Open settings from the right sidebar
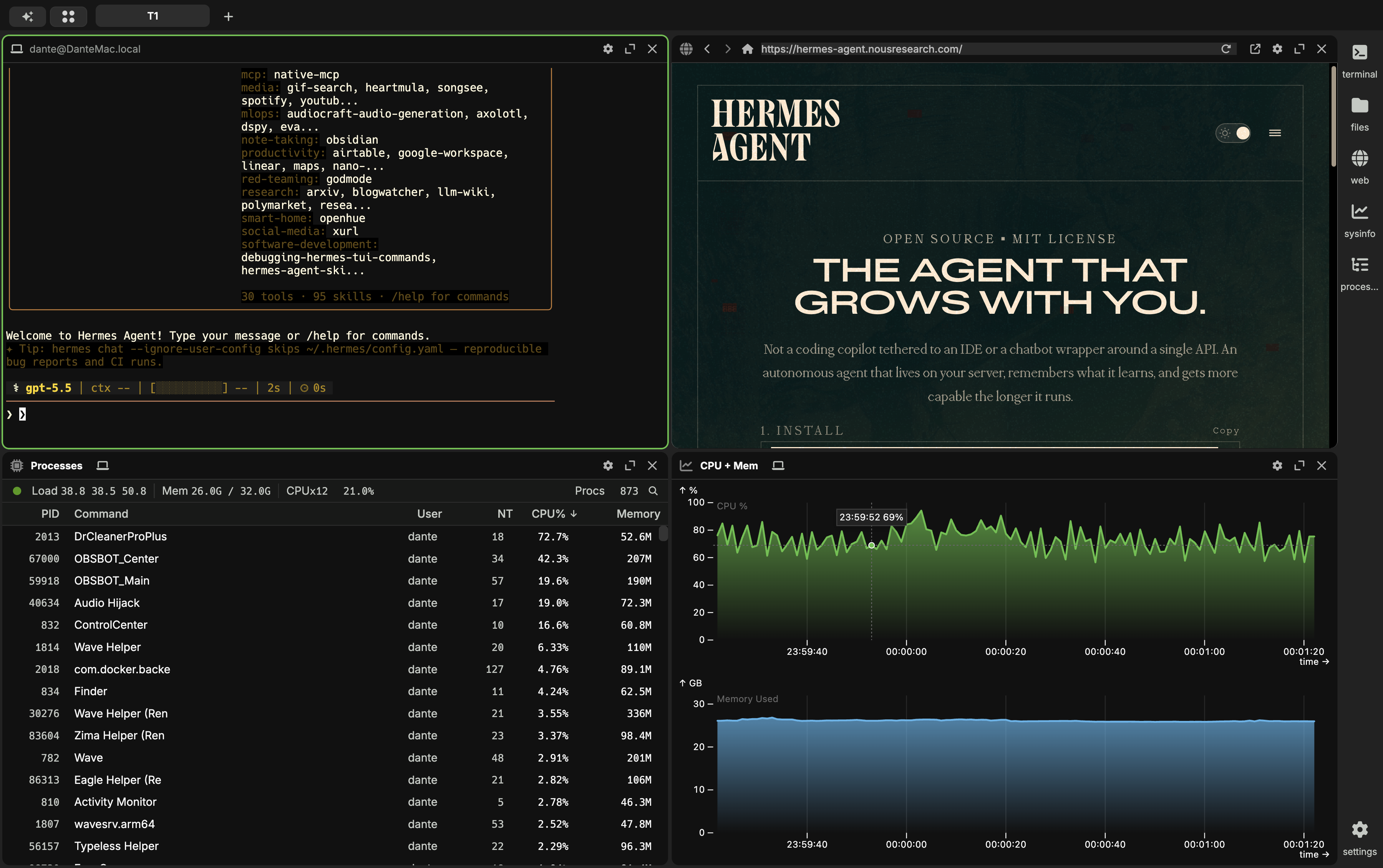The height and width of the screenshot is (868, 1383). (x=1360, y=838)
